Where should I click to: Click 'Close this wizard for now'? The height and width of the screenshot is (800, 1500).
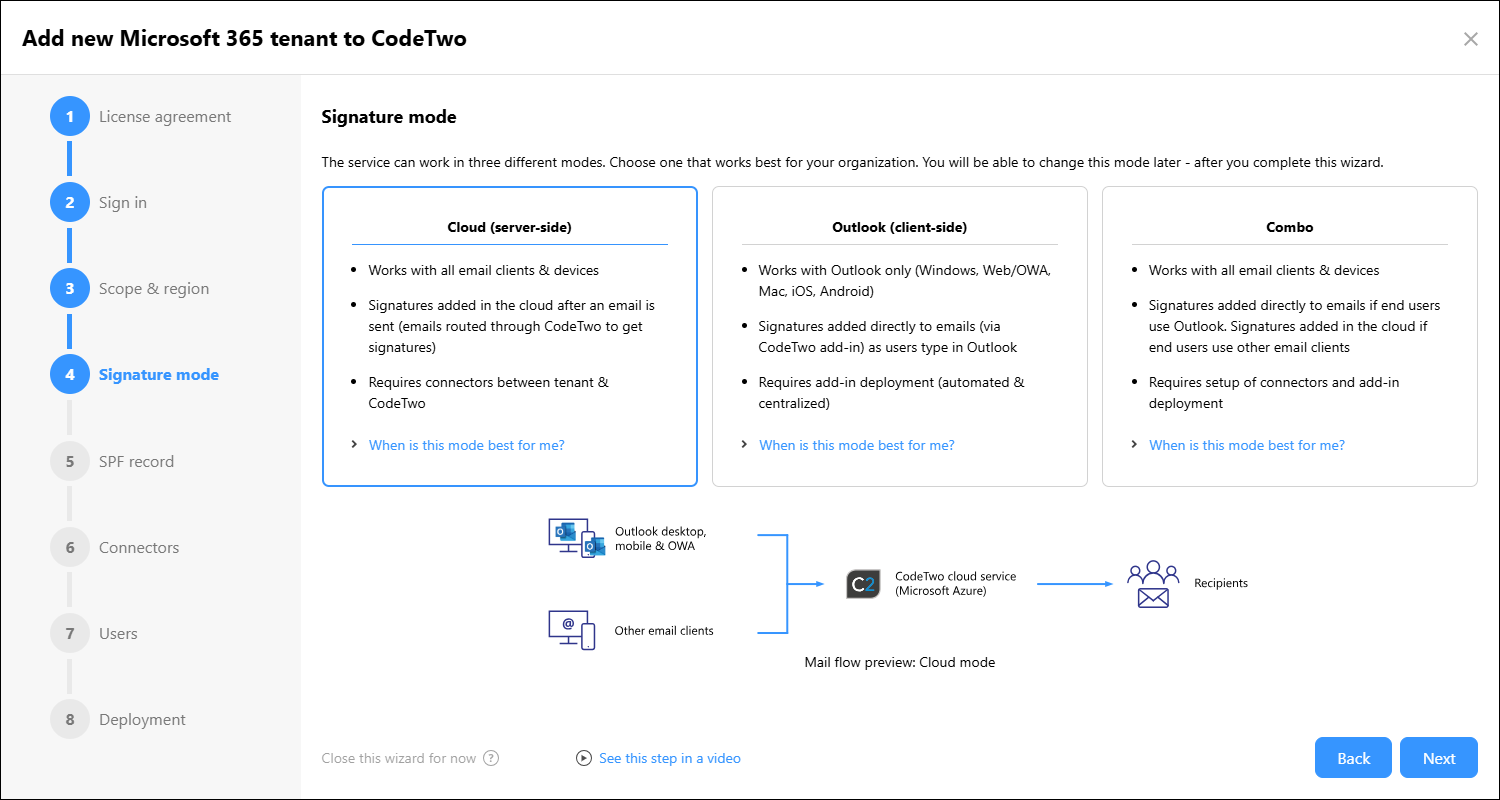(399, 758)
